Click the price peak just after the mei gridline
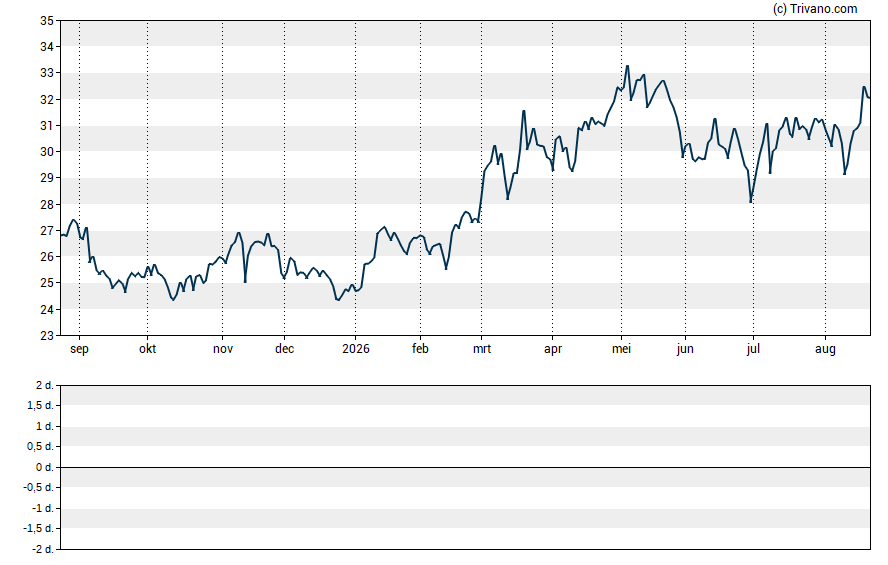888x565 pixels. [x=627, y=66]
